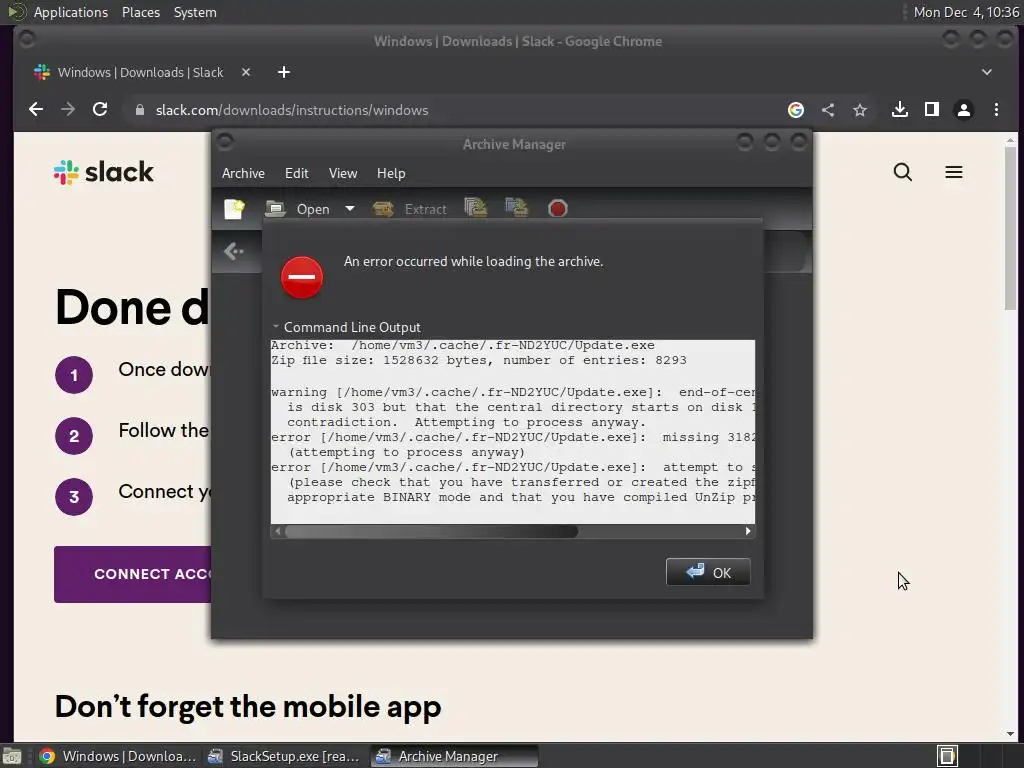1024x768 pixels.
Task: Click the add files toolbar icon
Action: (475, 208)
